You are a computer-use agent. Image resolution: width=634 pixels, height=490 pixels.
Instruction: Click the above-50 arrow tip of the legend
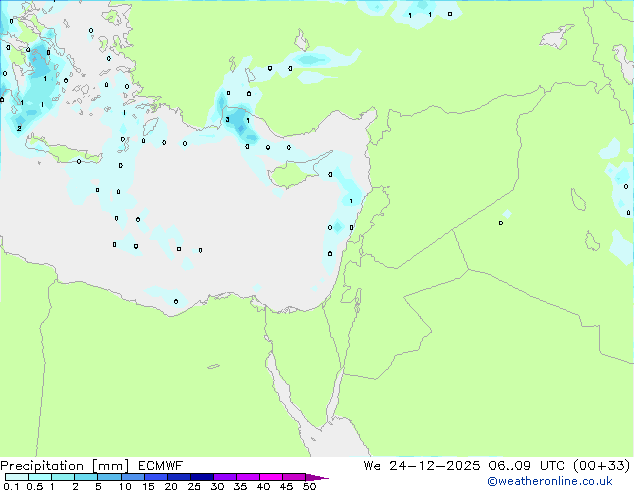[317, 477]
